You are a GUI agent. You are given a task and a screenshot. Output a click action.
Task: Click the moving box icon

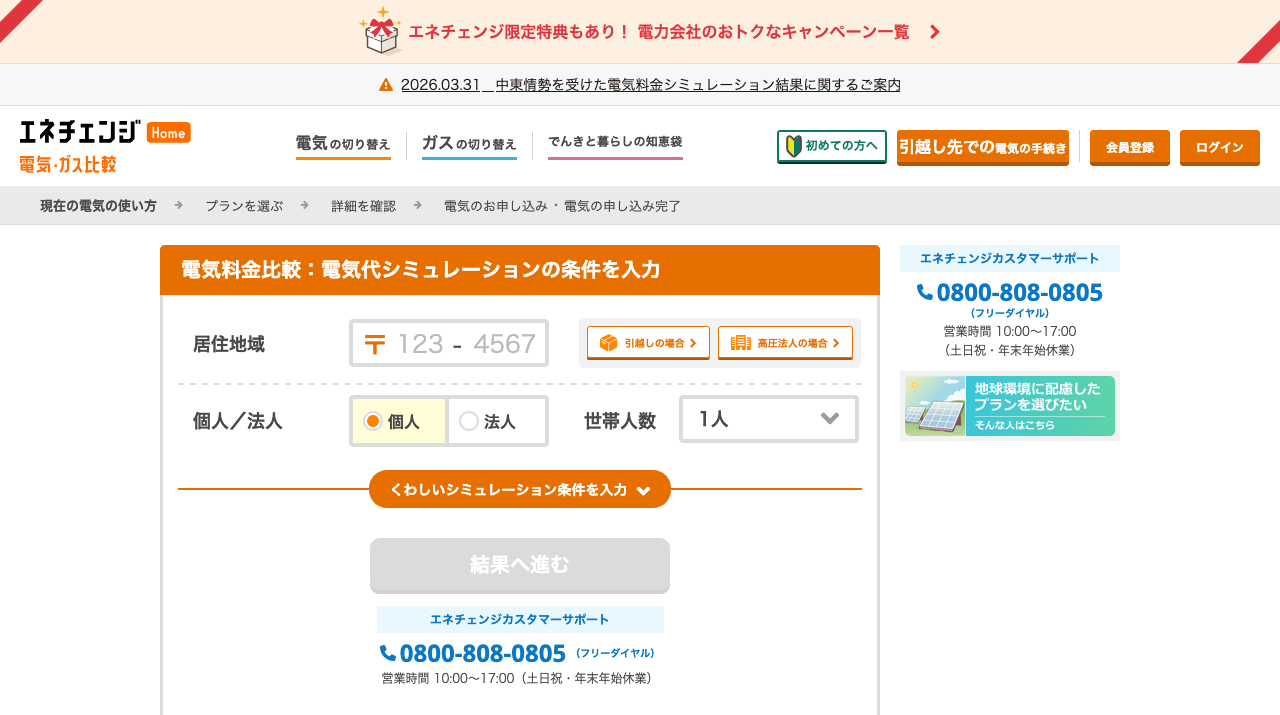[608, 343]
